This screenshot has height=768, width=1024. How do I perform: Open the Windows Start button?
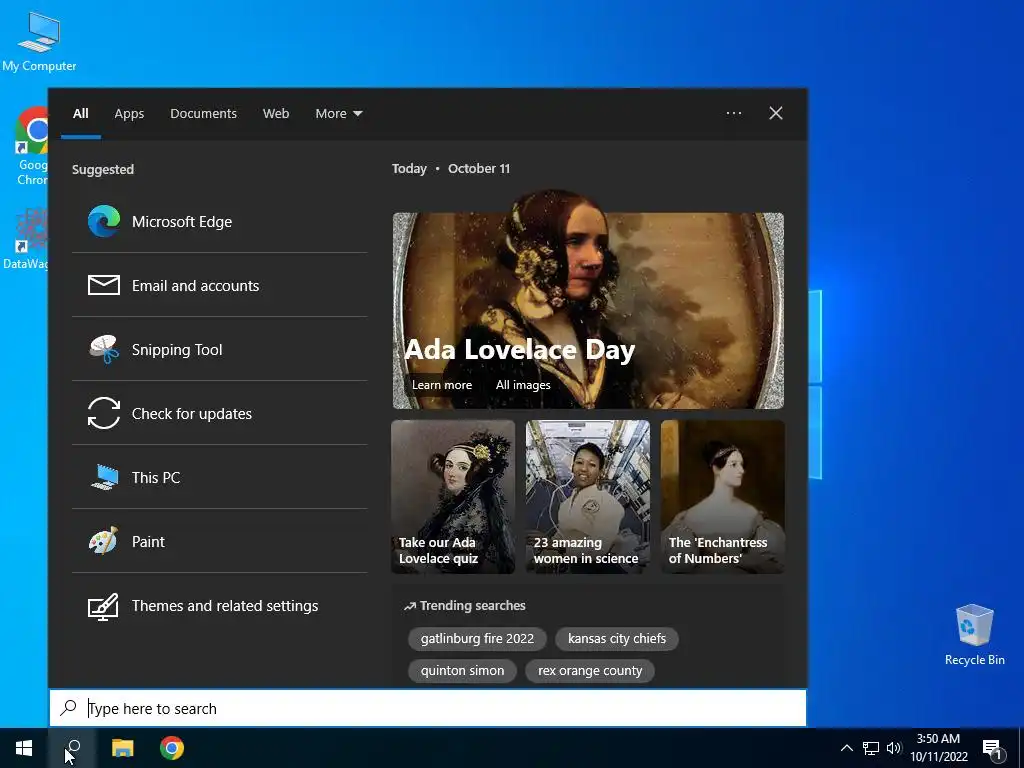point(24,748)
